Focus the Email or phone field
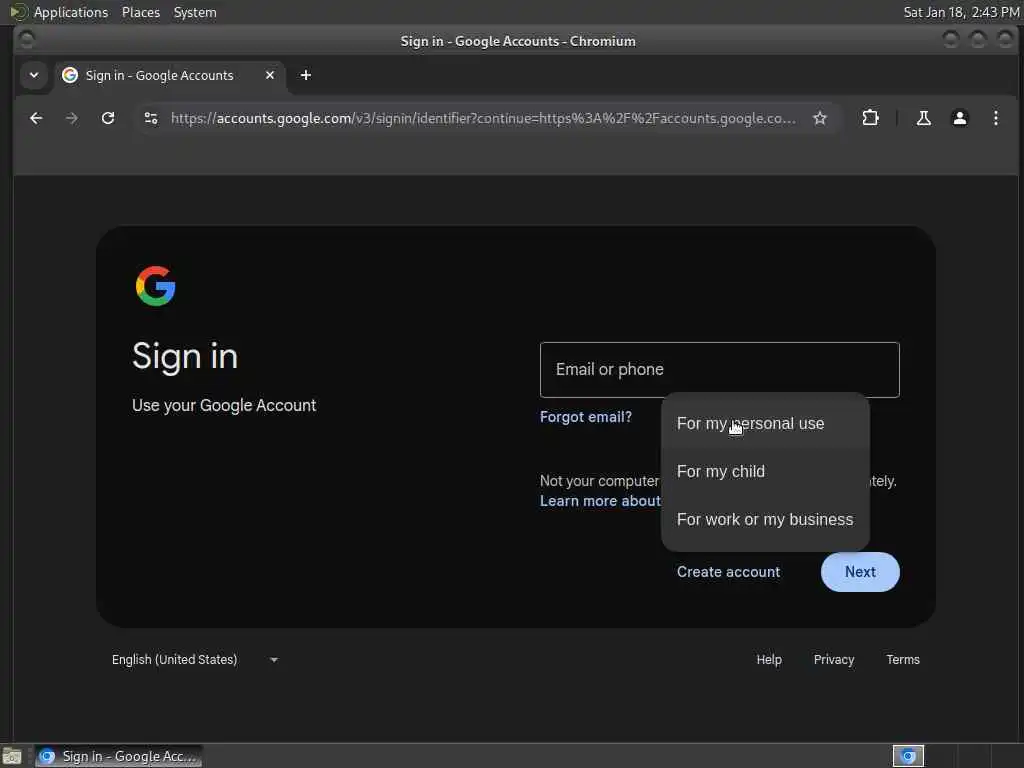Image resolution: width=1024 pixels, height=768 pixels. click(720, 370)
